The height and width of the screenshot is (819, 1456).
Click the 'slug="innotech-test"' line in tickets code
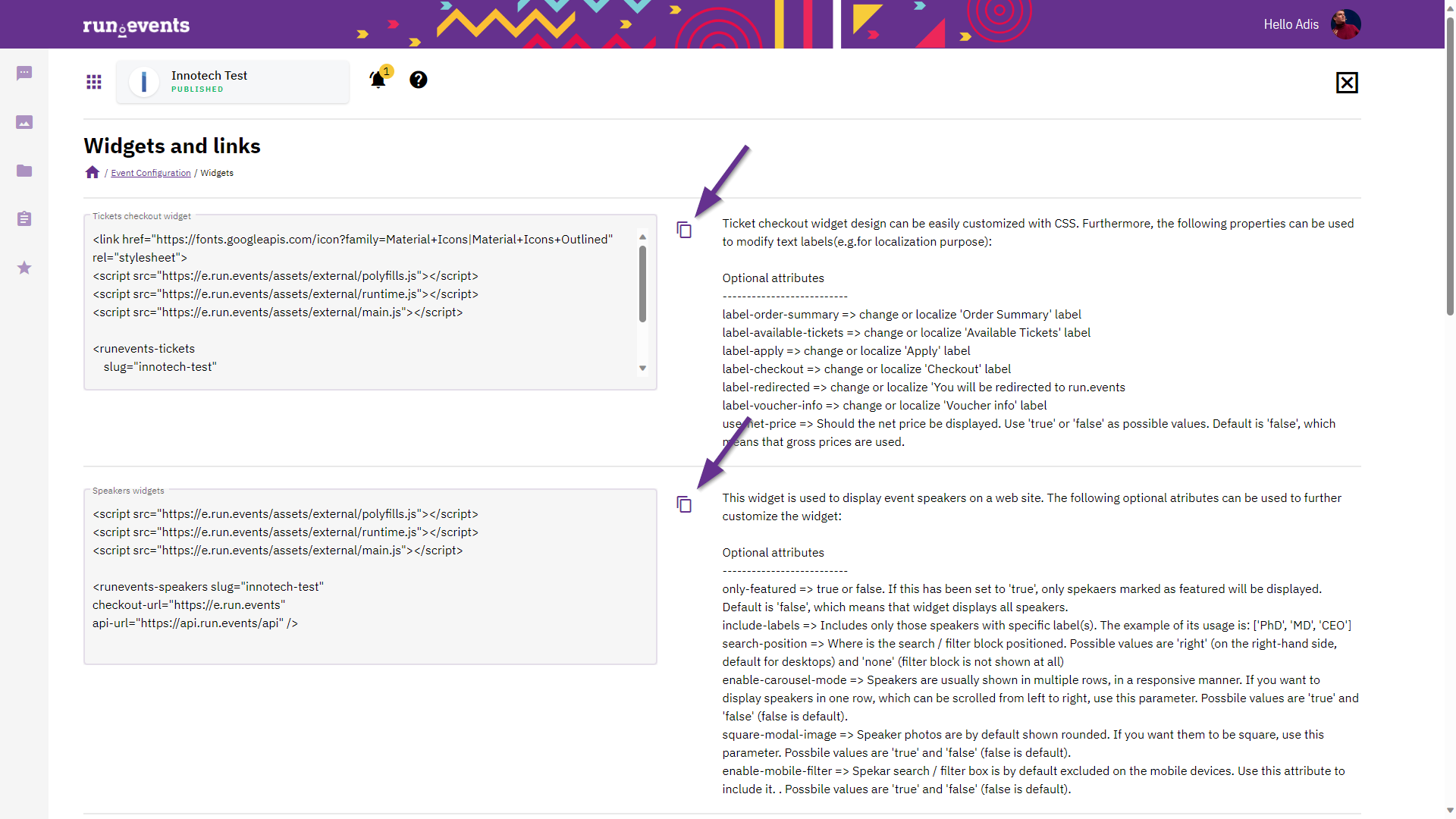[160, 367]
